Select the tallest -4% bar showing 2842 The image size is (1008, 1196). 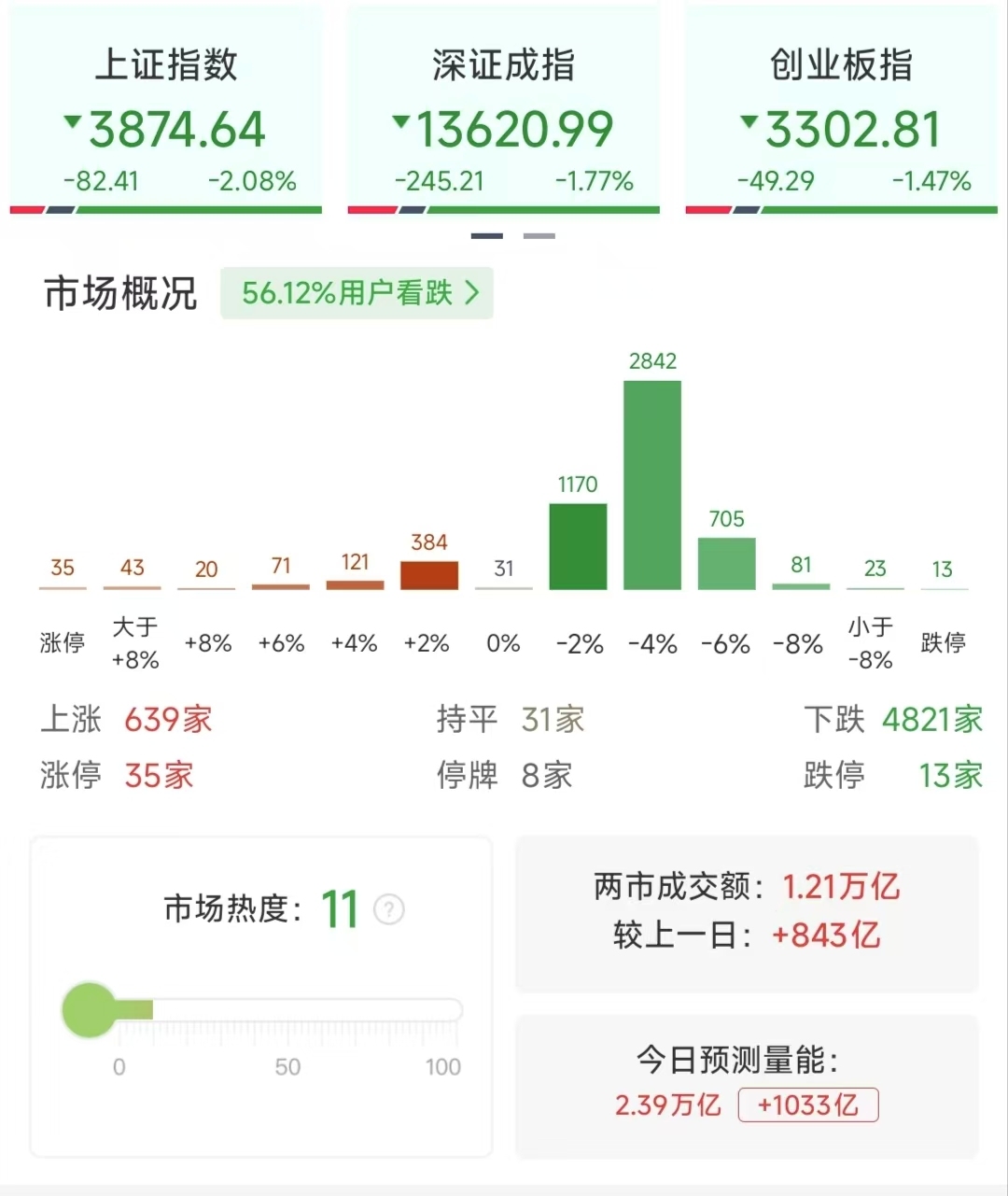tap(652, 485)
